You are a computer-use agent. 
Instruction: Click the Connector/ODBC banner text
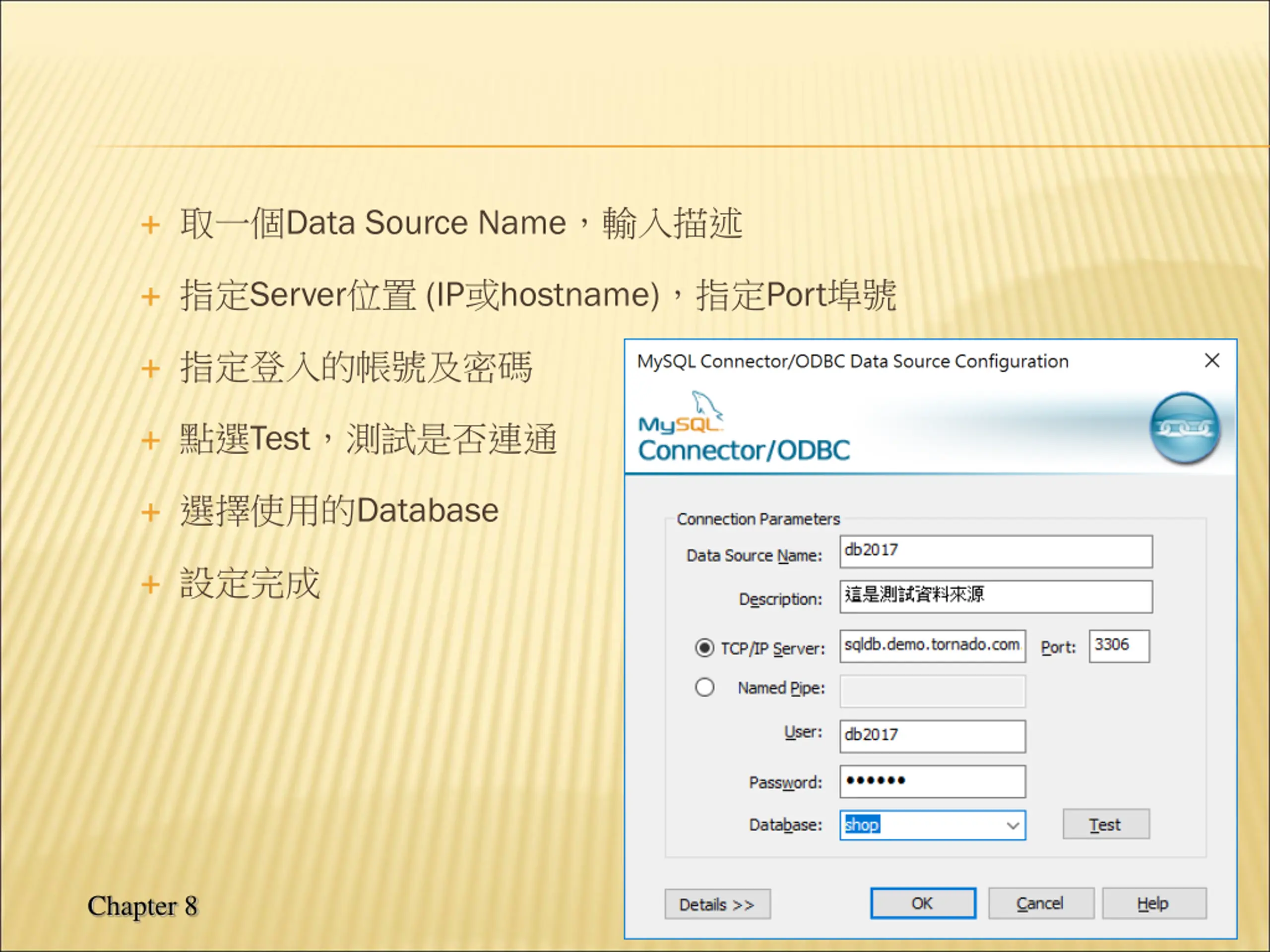744,450
